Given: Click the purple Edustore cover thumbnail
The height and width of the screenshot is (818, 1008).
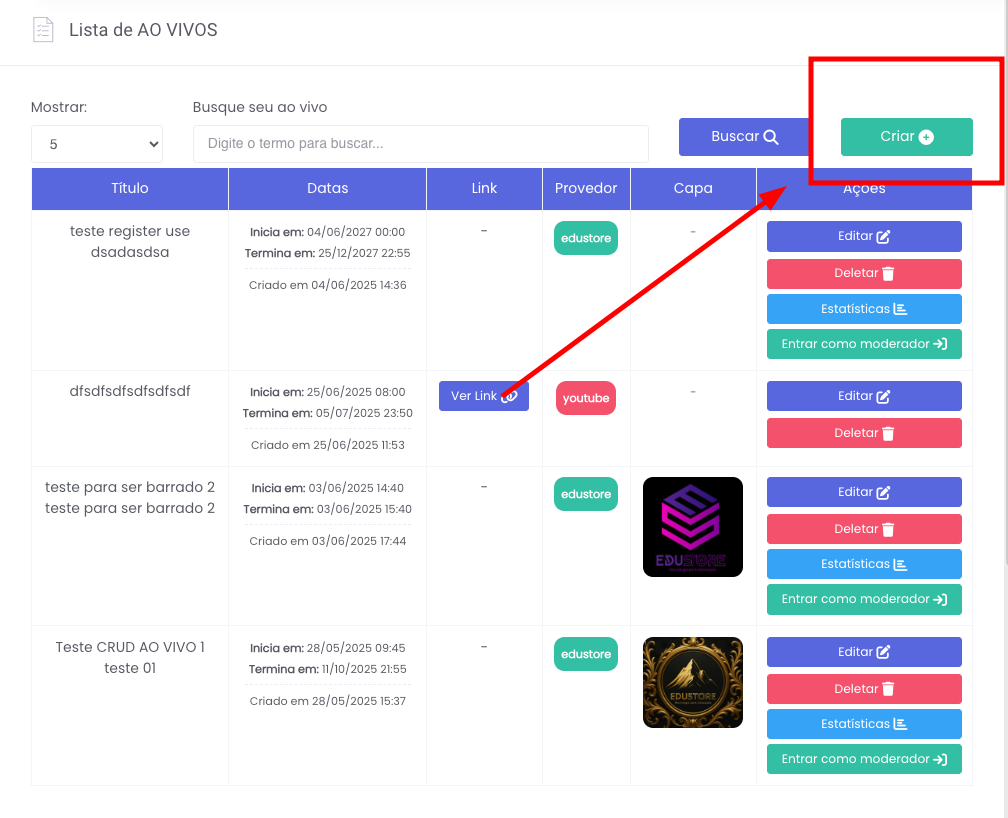Looking at the screenshot, I should 692,527.
